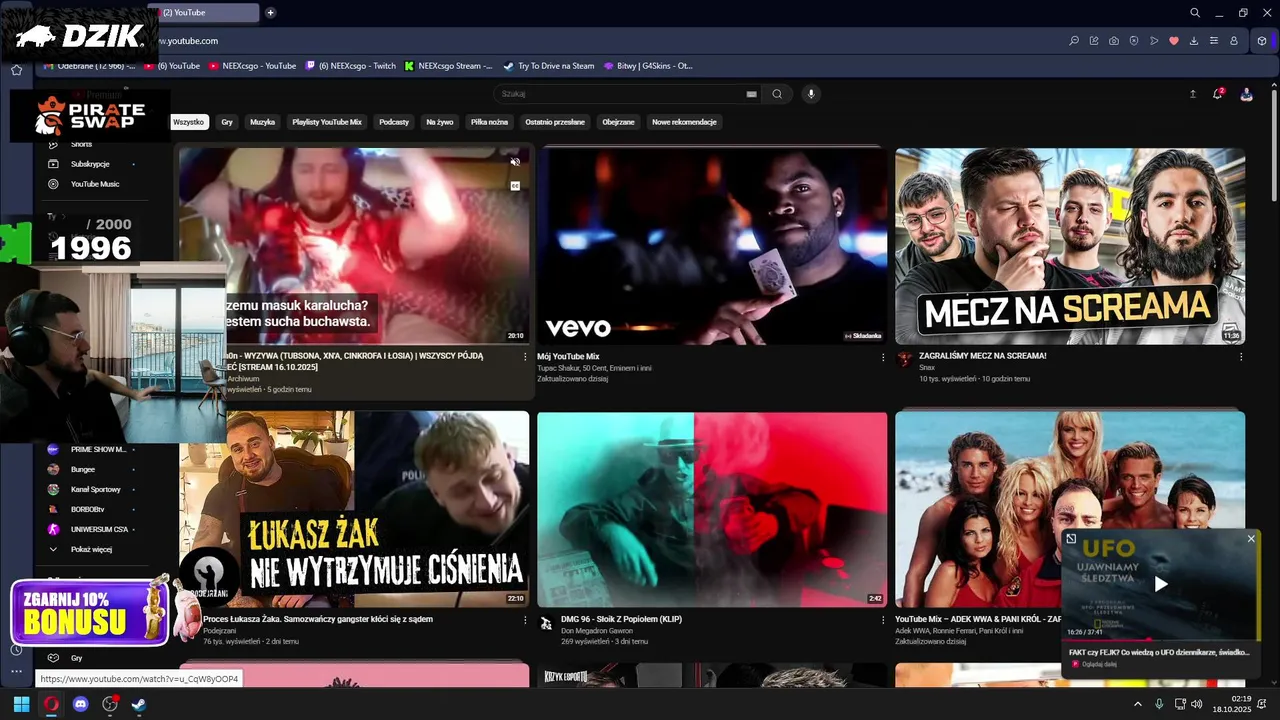
Task: Take a snapshot with Opera camera icon
Action: (1114, 41)
